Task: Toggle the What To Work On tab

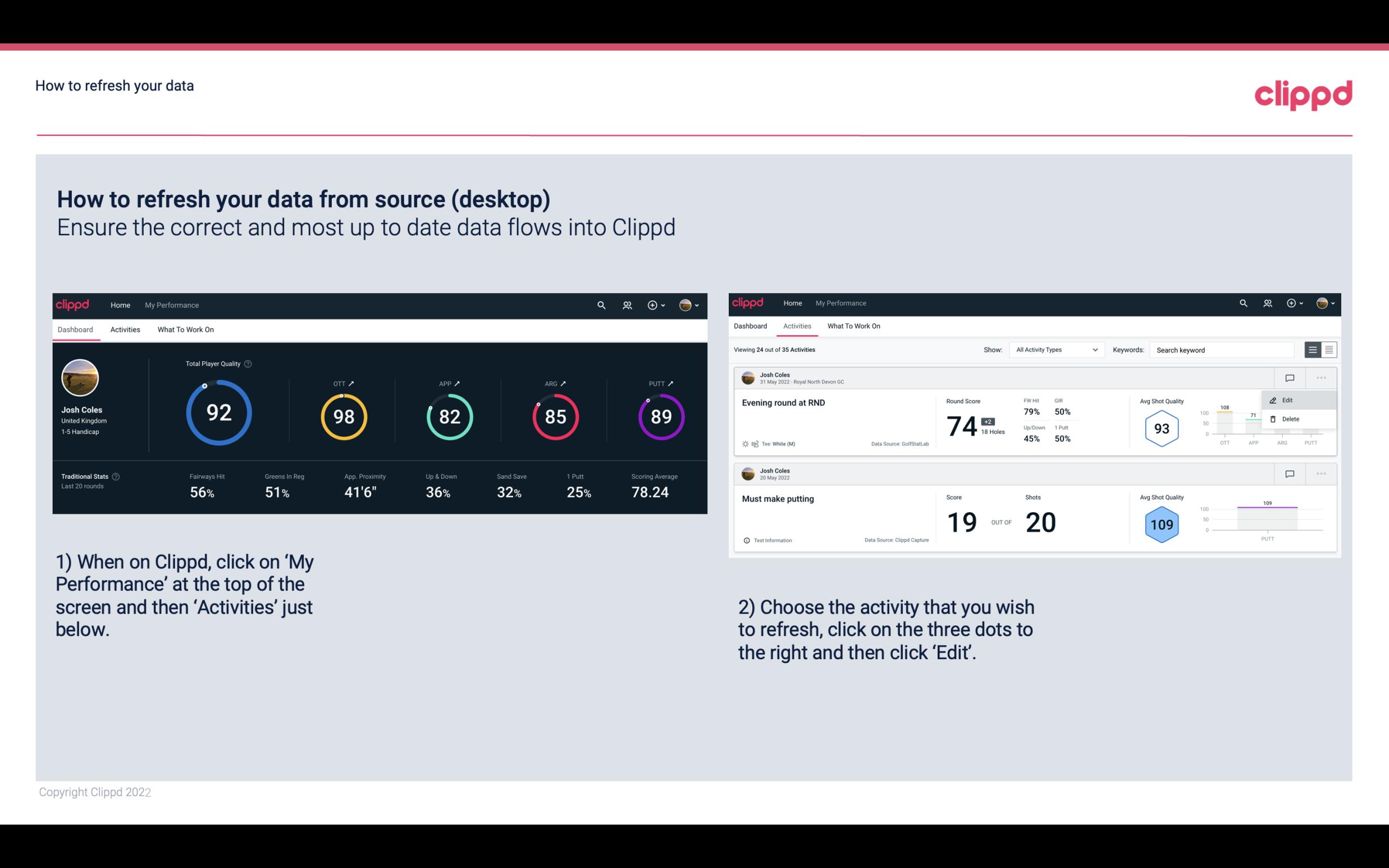Action: click(x=185, y=329)
